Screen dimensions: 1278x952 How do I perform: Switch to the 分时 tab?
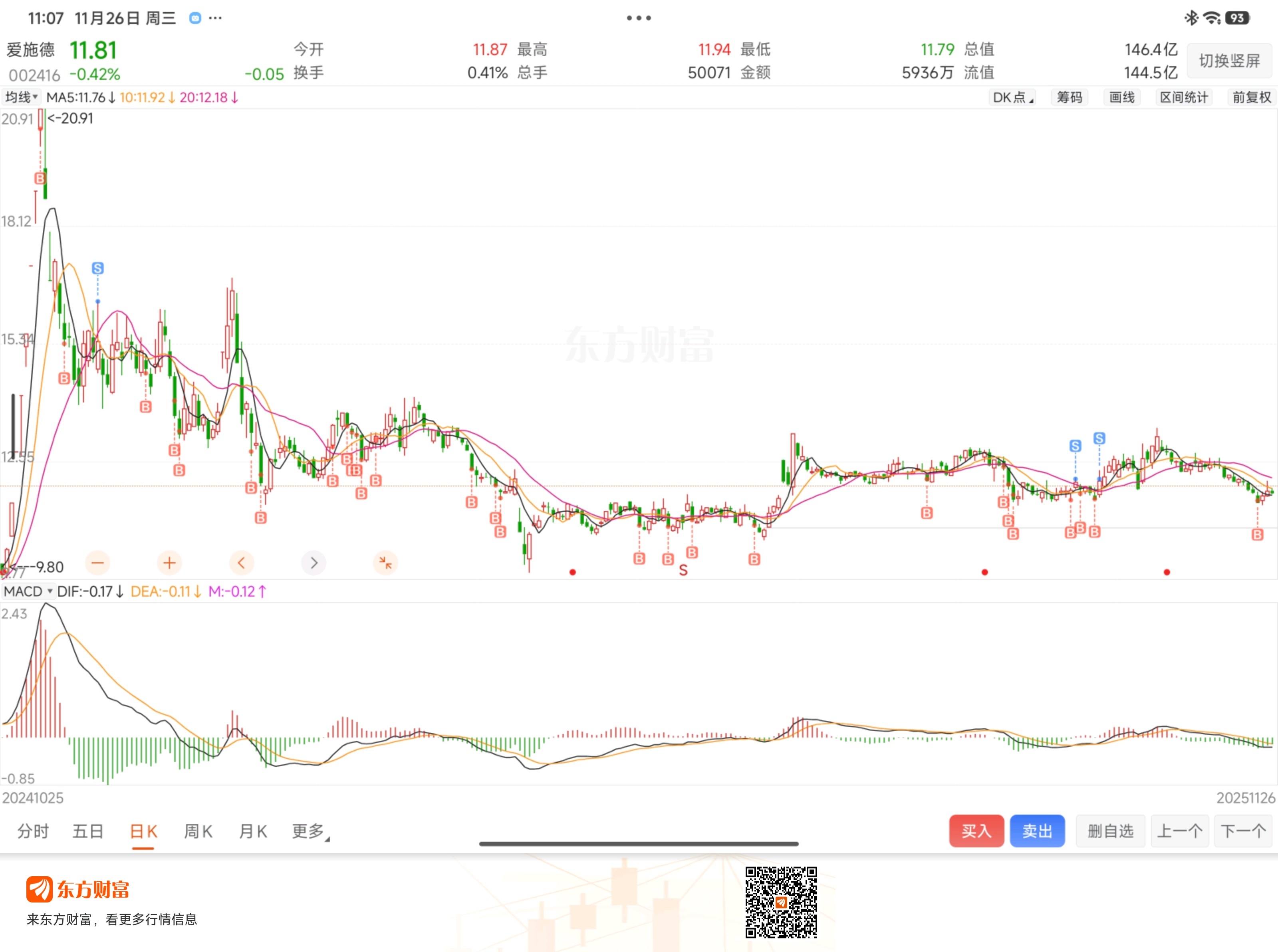click(33, 831)
